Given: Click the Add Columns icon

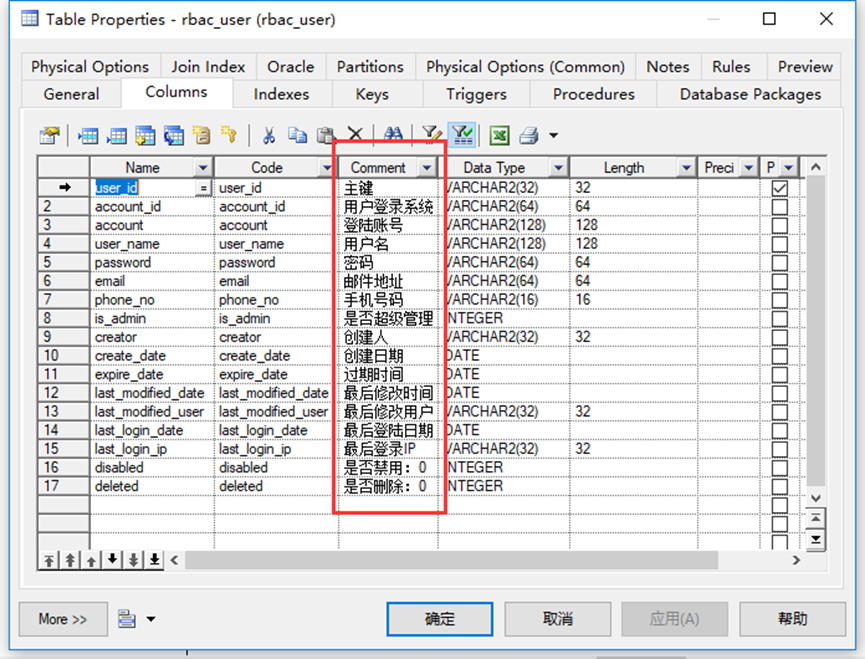Looking at the screenshot, I should click(145, 135).
